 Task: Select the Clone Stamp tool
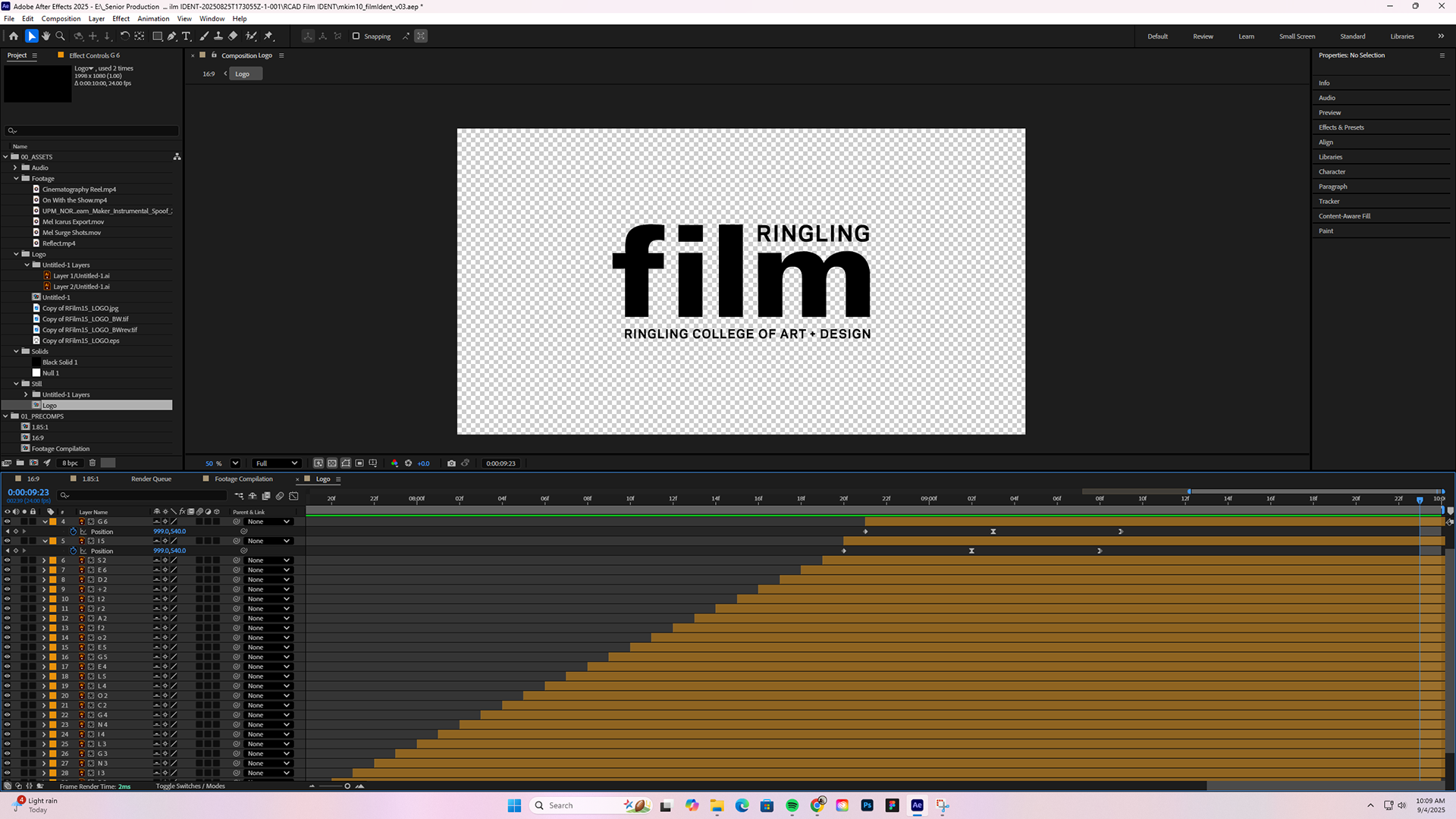(218, 36)
